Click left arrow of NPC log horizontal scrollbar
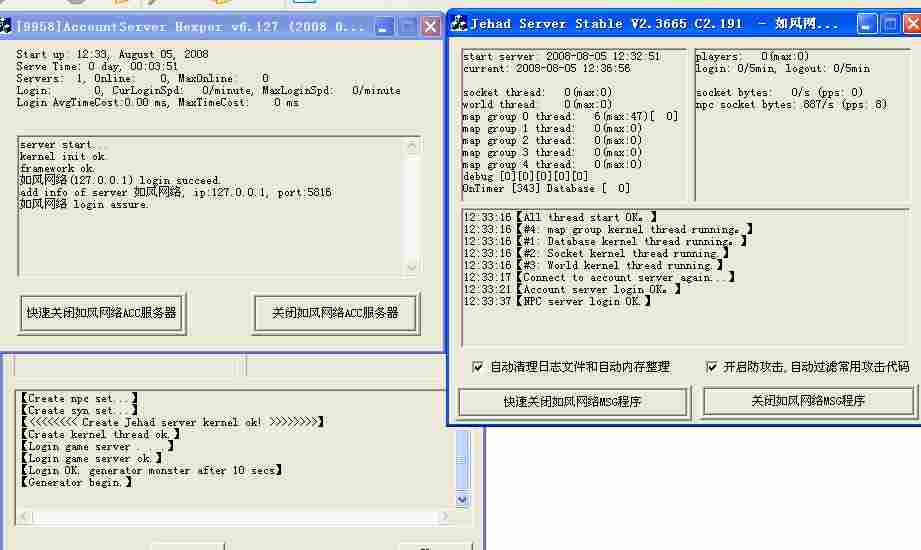This screenshot has width=921, height=550. coord(24,517)
